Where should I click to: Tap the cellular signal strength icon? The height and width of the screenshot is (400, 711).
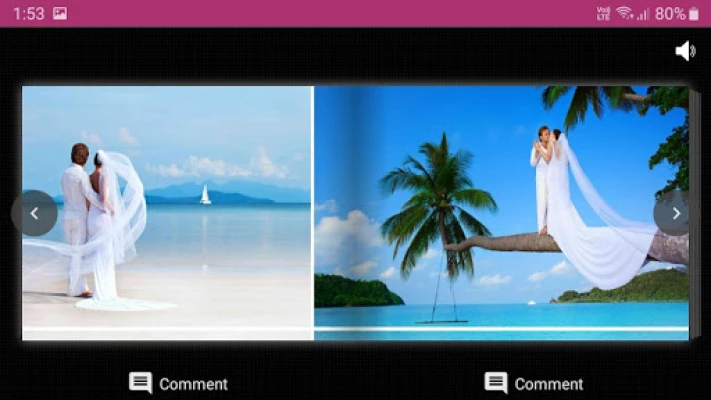click(642, 13)
